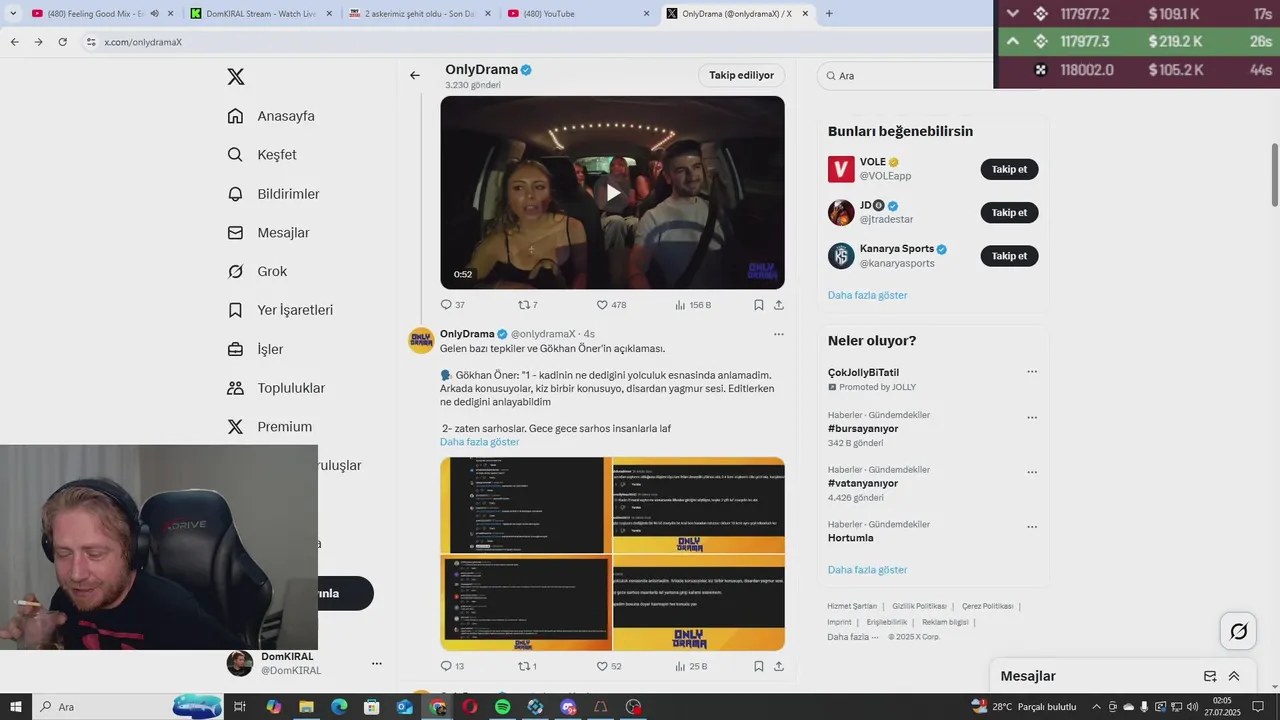Go to Bildirimler in the sidebar
The image size is (1280, 720).
point(273,194)
